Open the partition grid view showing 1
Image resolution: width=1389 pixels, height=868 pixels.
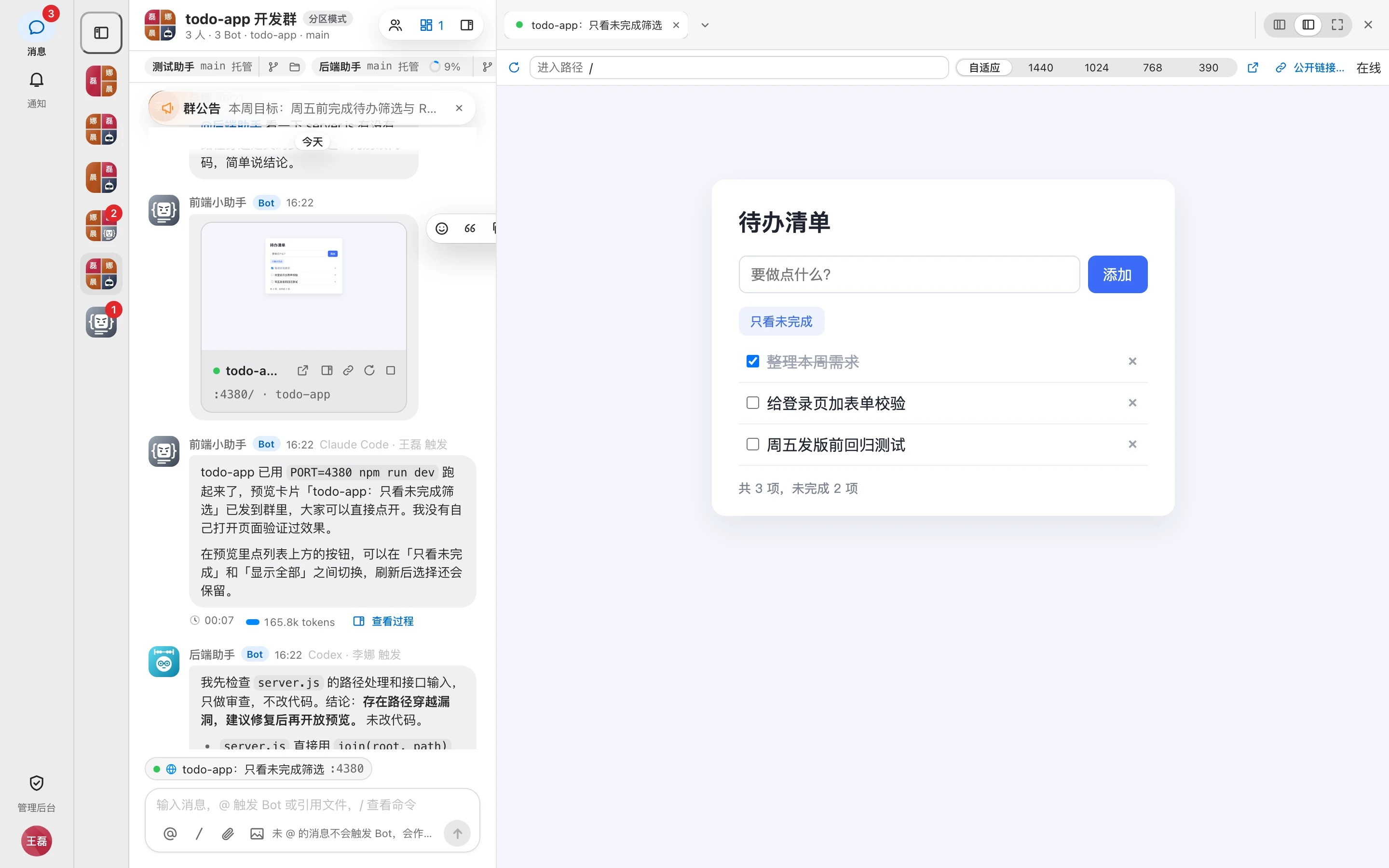[x=432, y=25]
